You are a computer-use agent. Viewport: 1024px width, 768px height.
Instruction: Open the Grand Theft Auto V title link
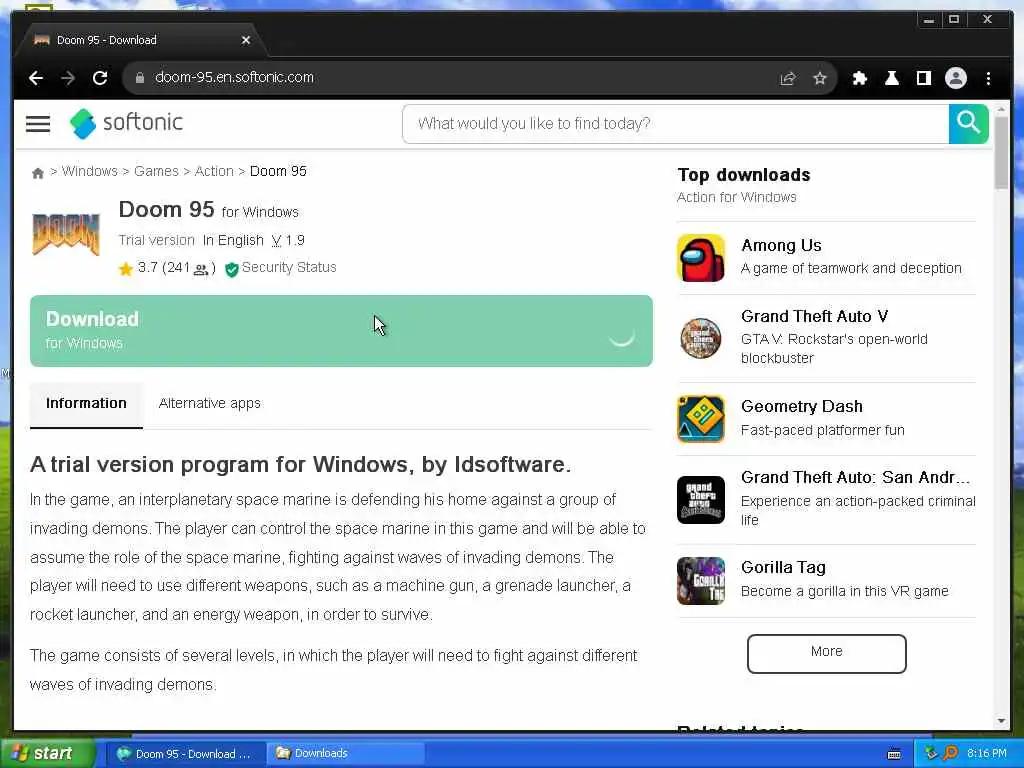[814, 317]
